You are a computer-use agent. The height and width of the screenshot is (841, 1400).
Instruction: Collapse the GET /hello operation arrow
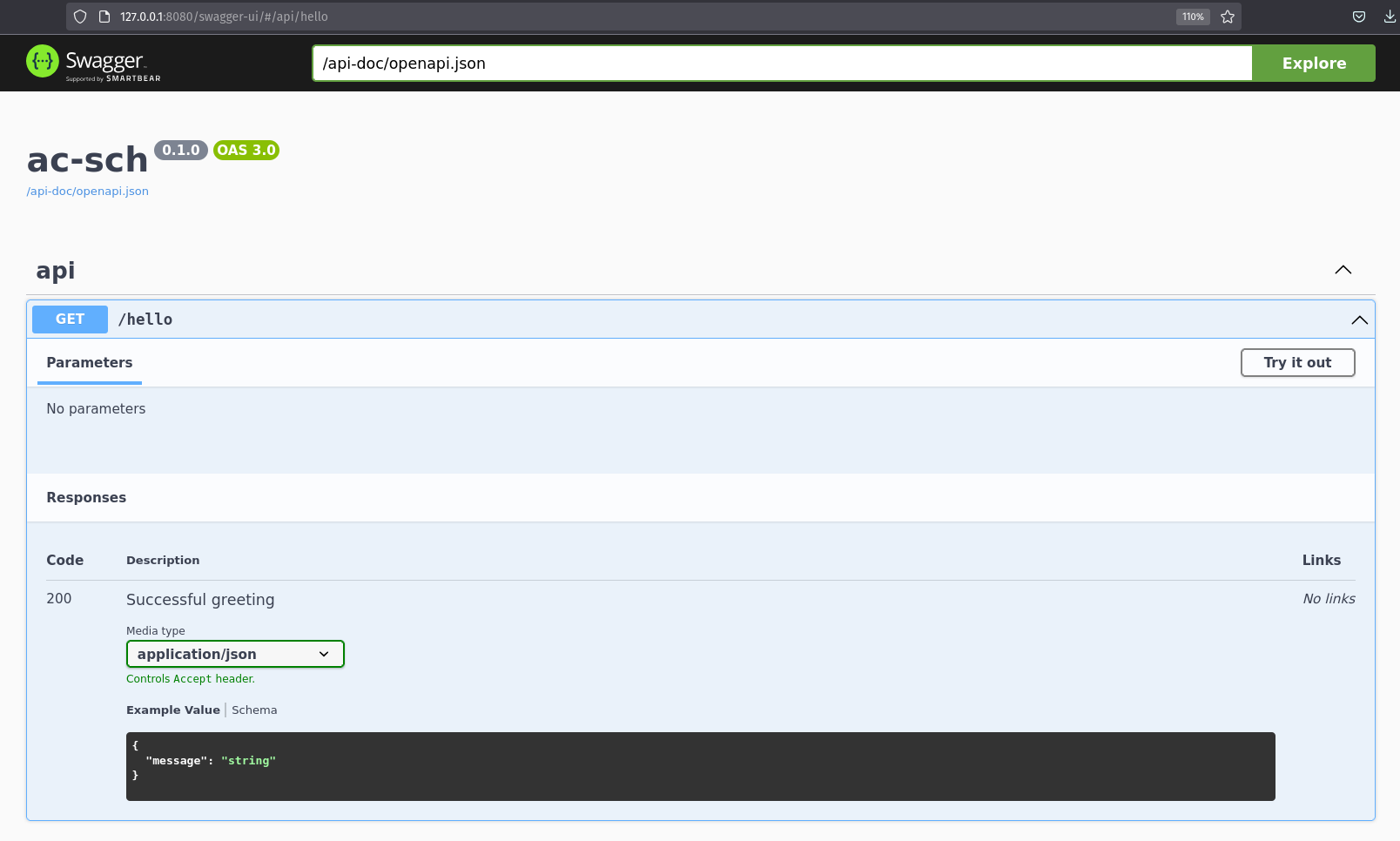(1359, 320)
